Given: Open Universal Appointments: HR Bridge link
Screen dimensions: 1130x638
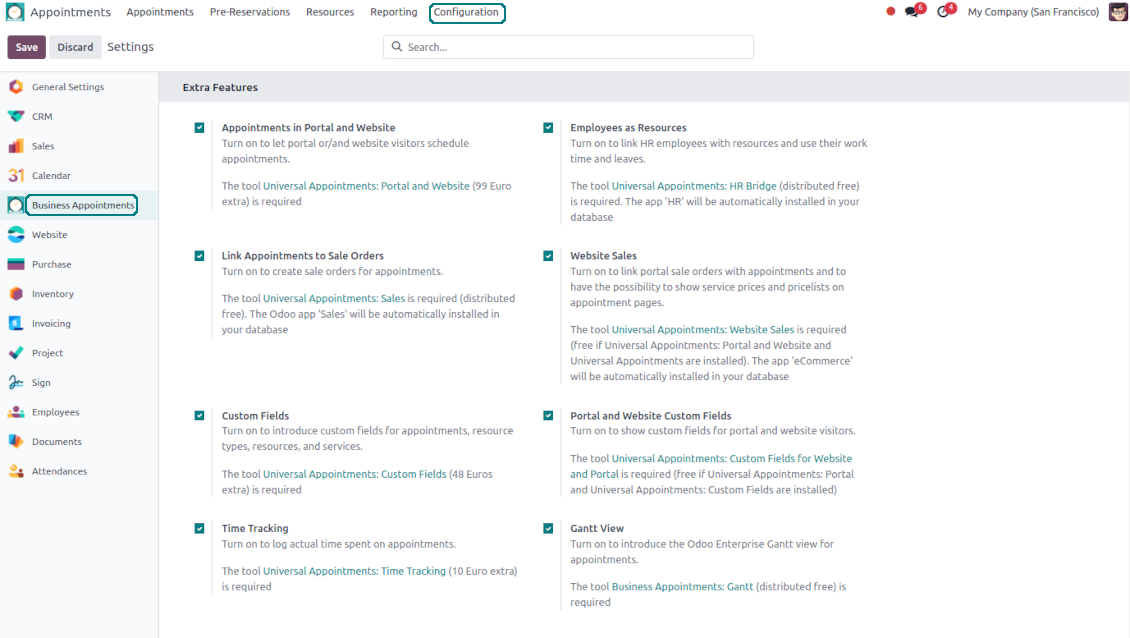Looking at the screenshot, I should [x=694, y=186].
